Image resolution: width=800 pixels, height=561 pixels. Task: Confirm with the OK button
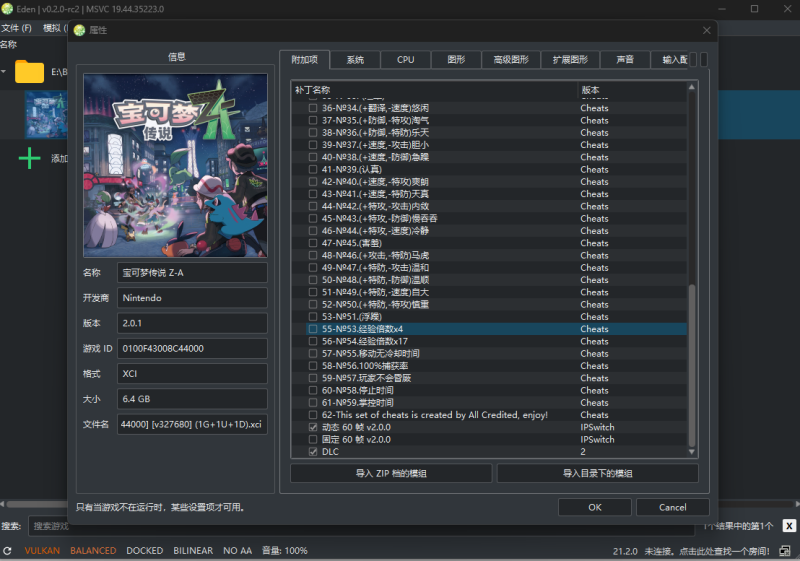[595, 507]
